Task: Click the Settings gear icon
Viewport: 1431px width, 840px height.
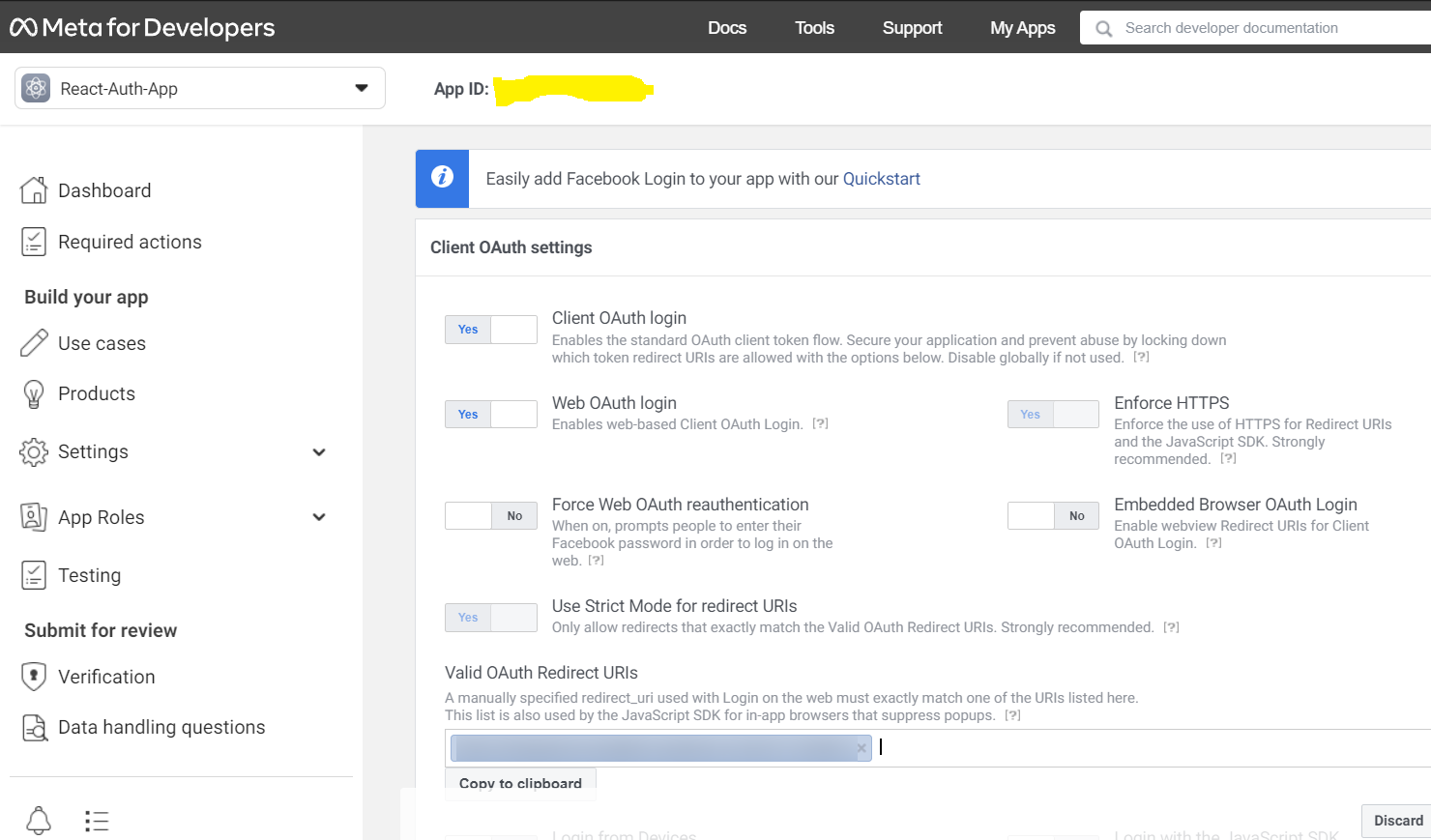Action: (34, 451)
